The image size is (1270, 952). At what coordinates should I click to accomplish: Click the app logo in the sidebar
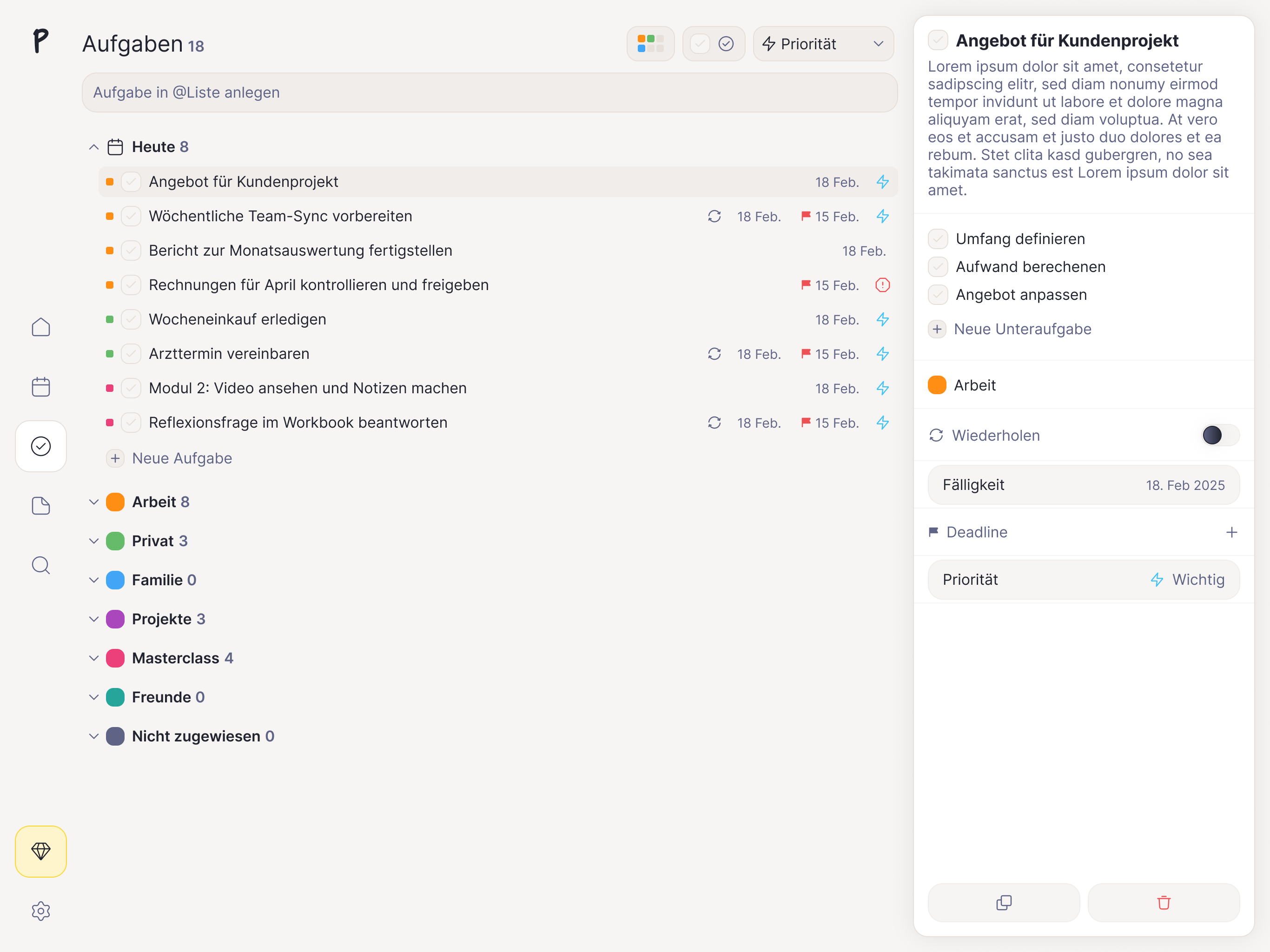pyautogui.click(x=41, y=41)
